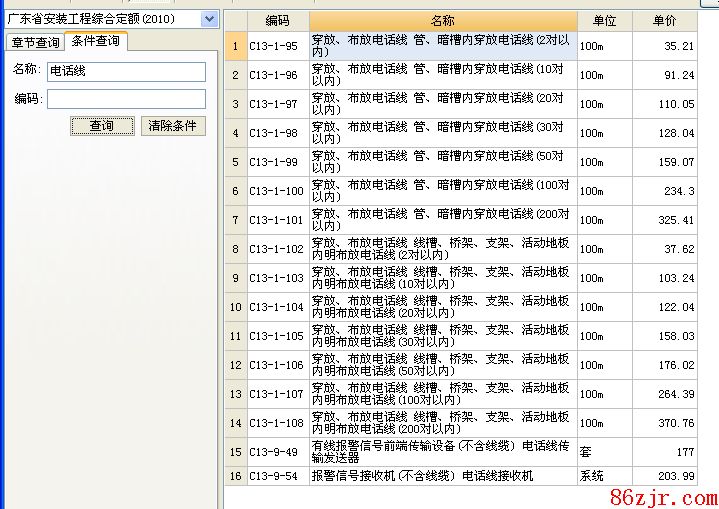Click the 名称 column header
This screenshot has height=509, width=719.
(x=442, y=21)
